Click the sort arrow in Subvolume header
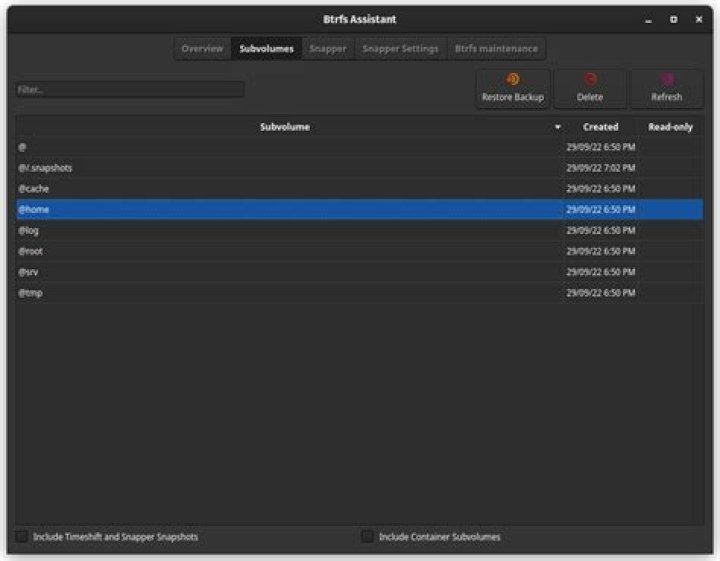 tap(557, 127)
